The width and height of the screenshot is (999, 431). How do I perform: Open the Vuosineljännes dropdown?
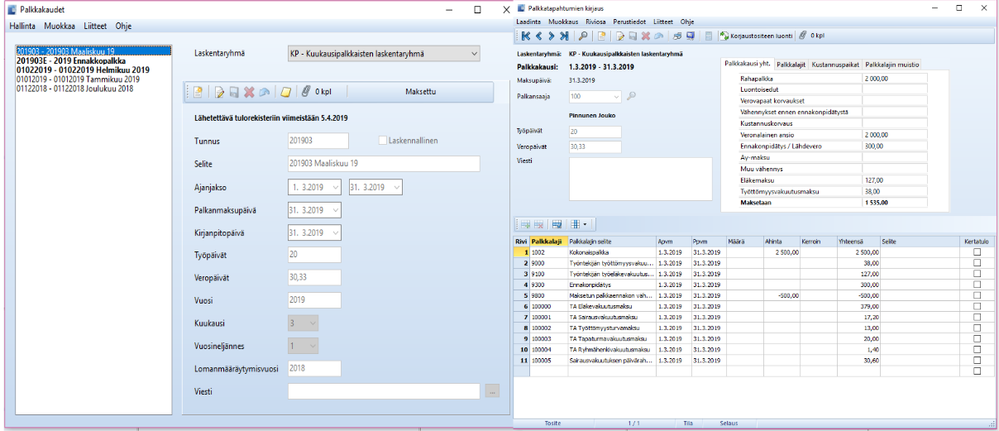312,346
